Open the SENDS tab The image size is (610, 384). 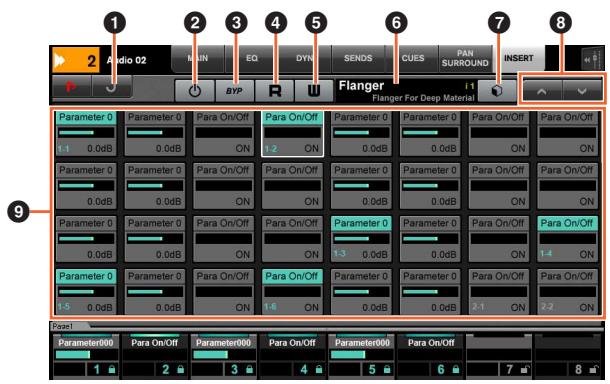click(x=358, y=58)
